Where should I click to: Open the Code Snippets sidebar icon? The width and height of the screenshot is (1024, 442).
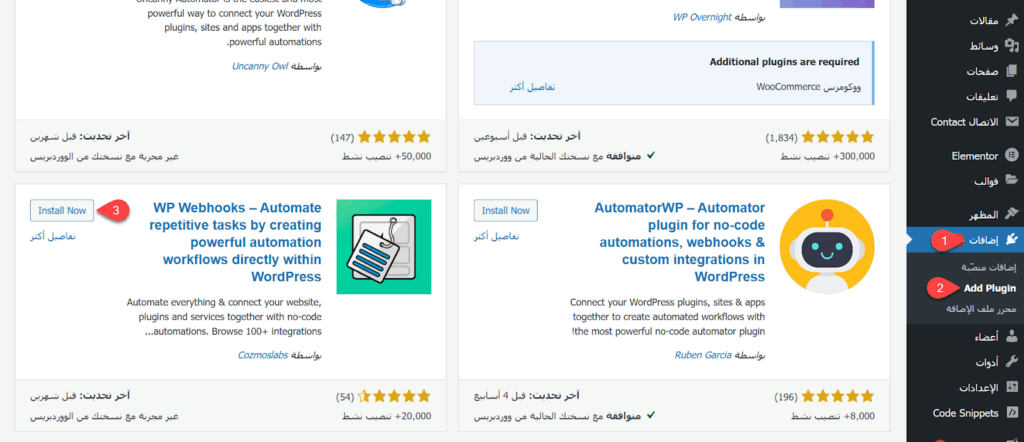pyautogui.click(x=1011, y=413)
